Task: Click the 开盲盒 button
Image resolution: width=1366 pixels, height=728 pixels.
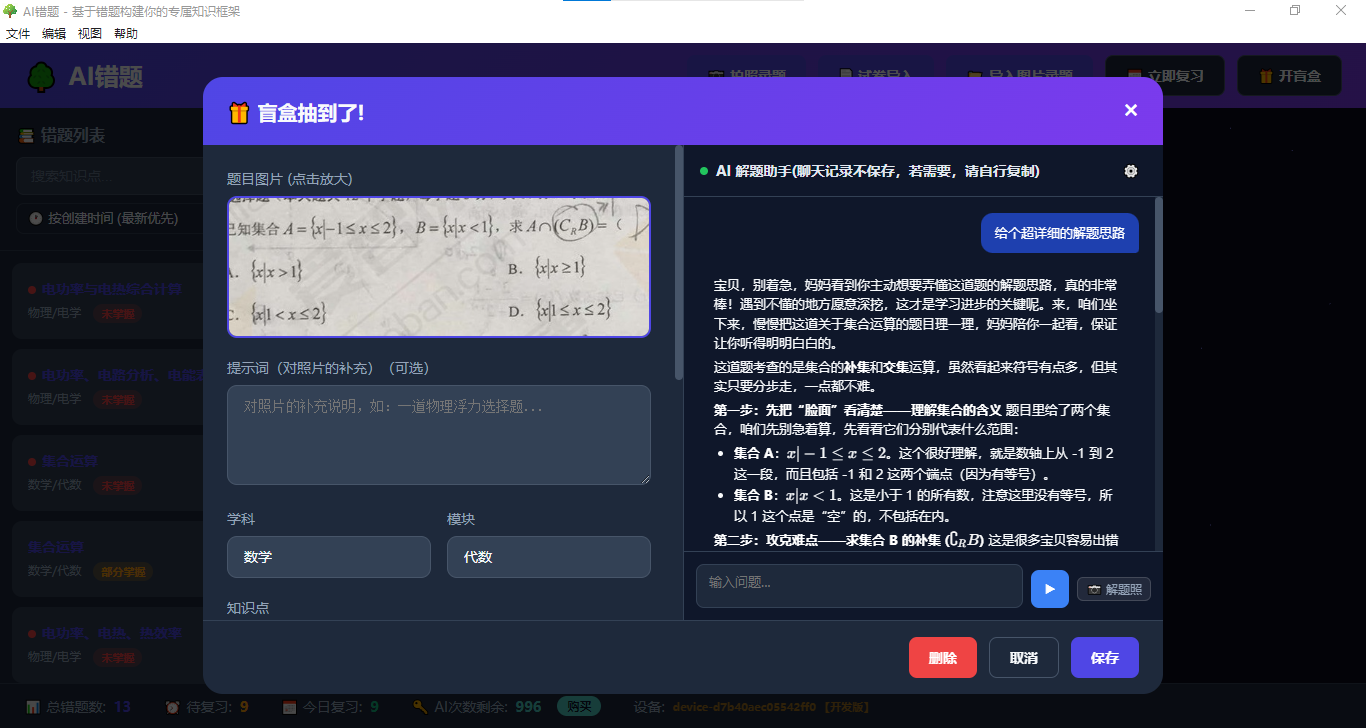Action: click(1290, 76)
